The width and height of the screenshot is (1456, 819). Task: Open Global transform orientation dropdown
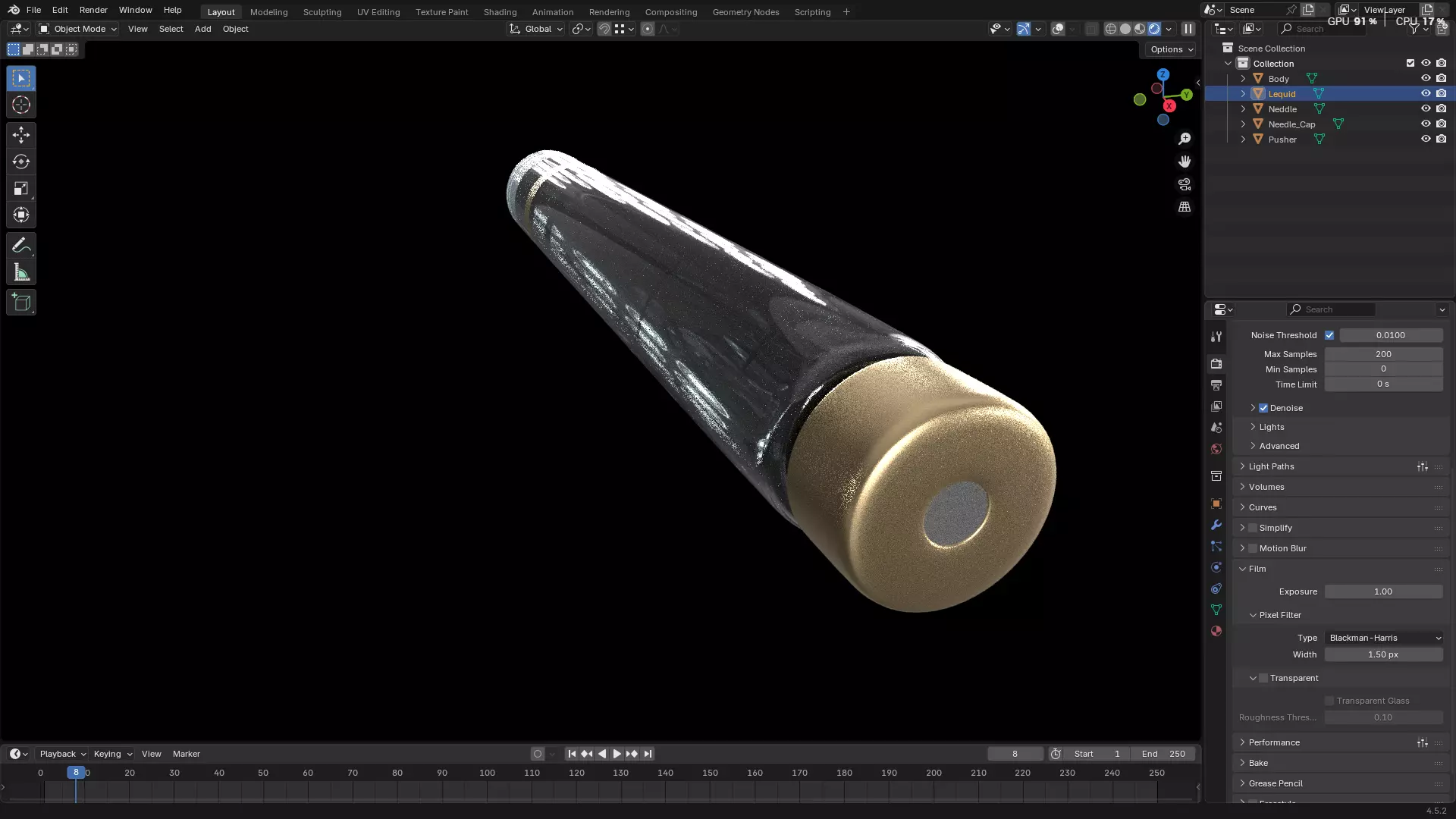click(x=536, y=29)
